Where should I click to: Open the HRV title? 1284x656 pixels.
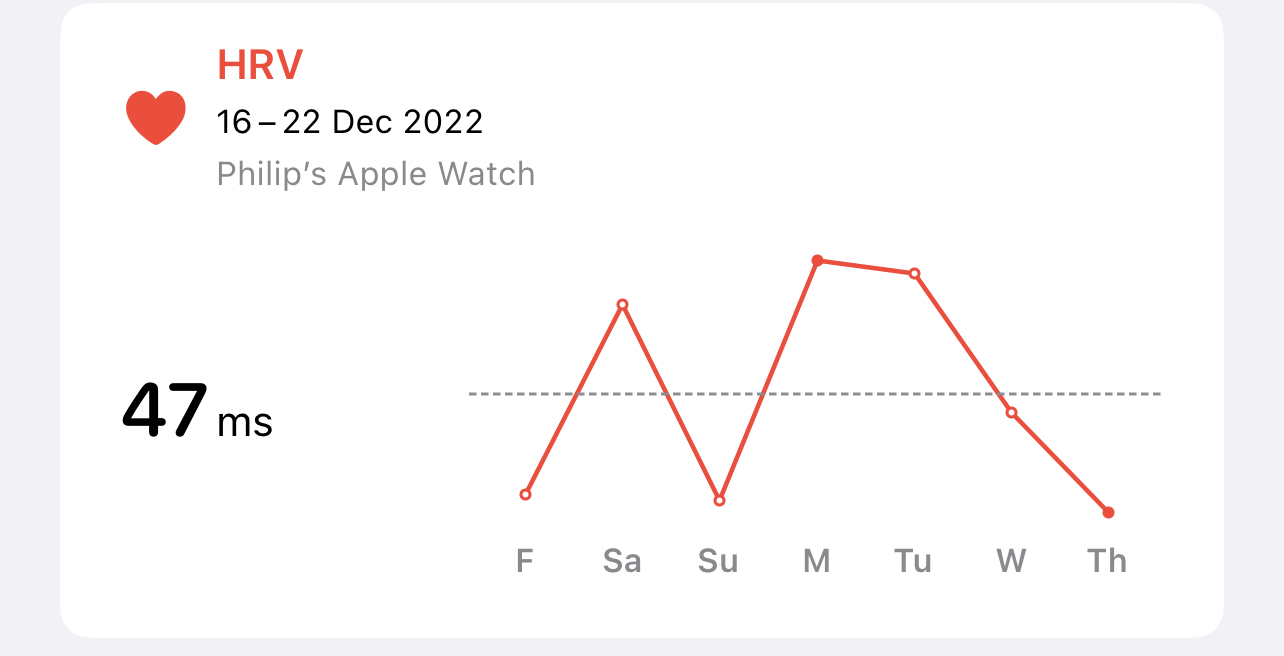click(x=260, y=65)
